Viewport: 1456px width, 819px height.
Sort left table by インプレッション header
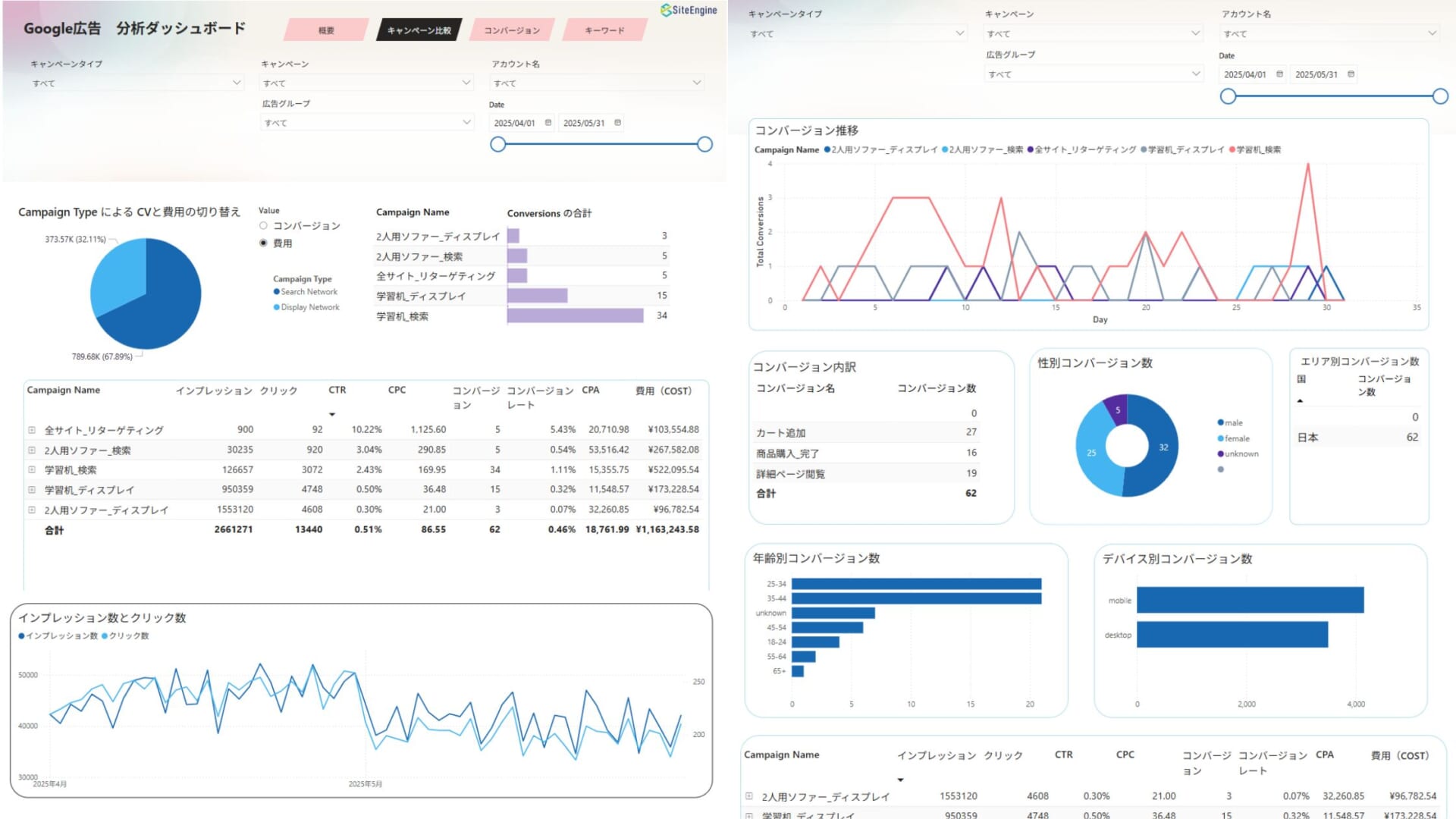coord(214,391)
